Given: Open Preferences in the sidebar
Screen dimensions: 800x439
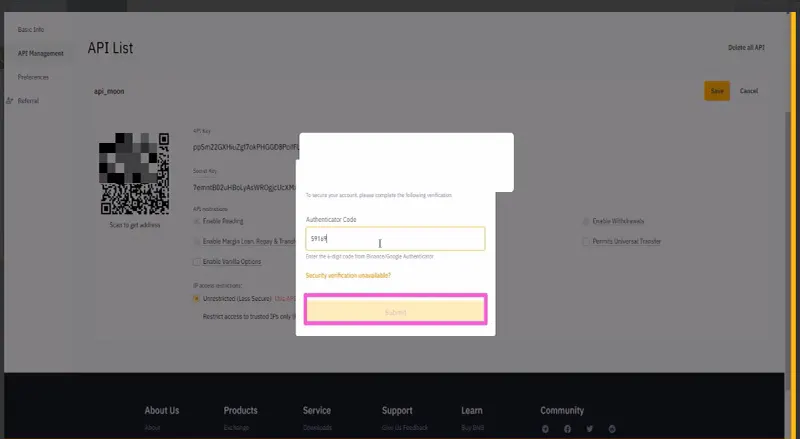Looking at the screenshot, I should point(33,77).
